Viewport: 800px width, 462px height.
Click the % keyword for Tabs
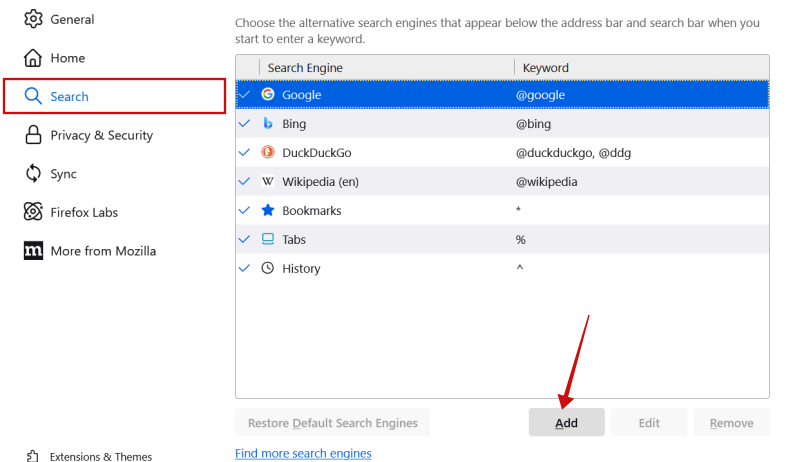520,239
